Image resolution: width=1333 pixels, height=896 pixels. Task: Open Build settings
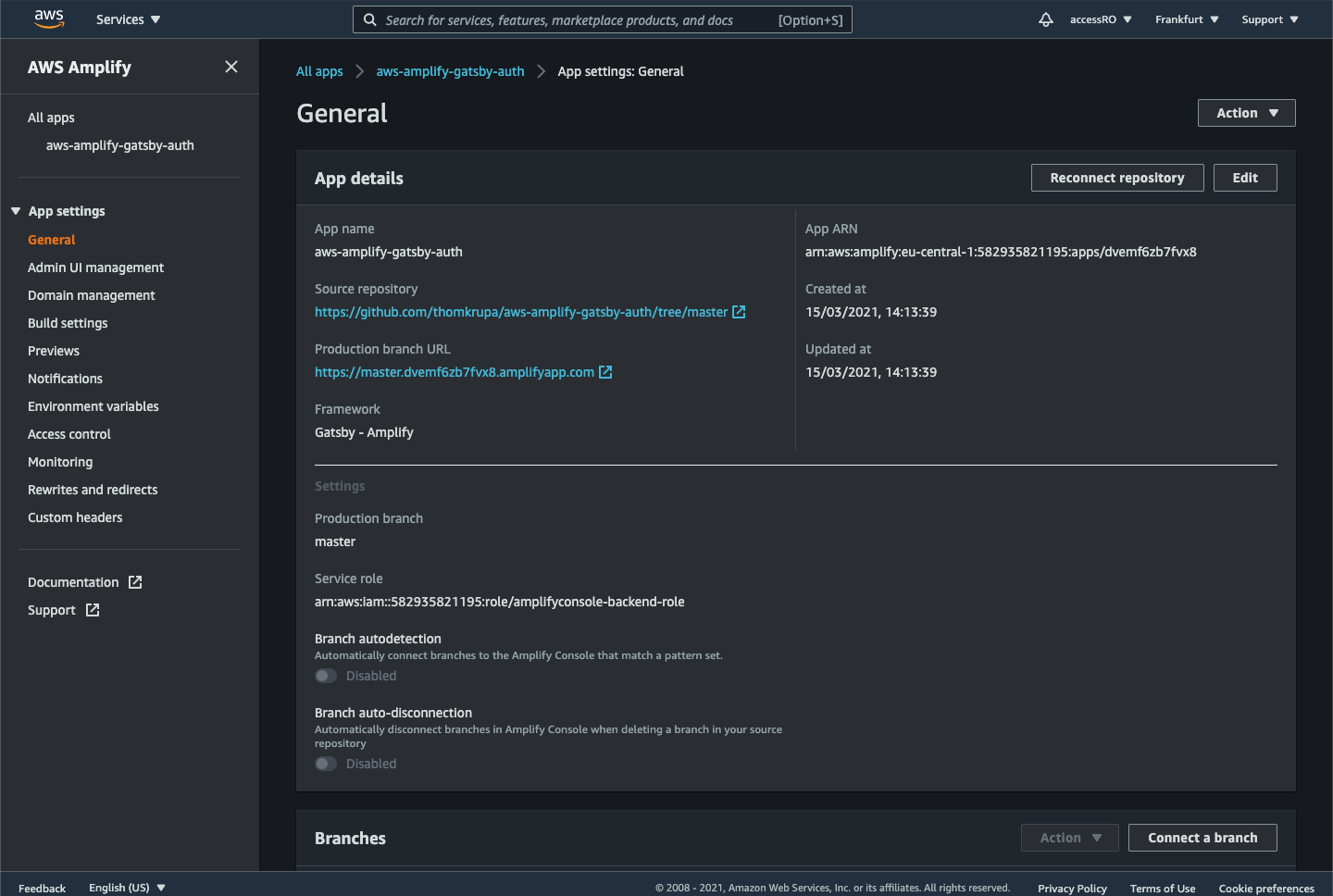68,323
